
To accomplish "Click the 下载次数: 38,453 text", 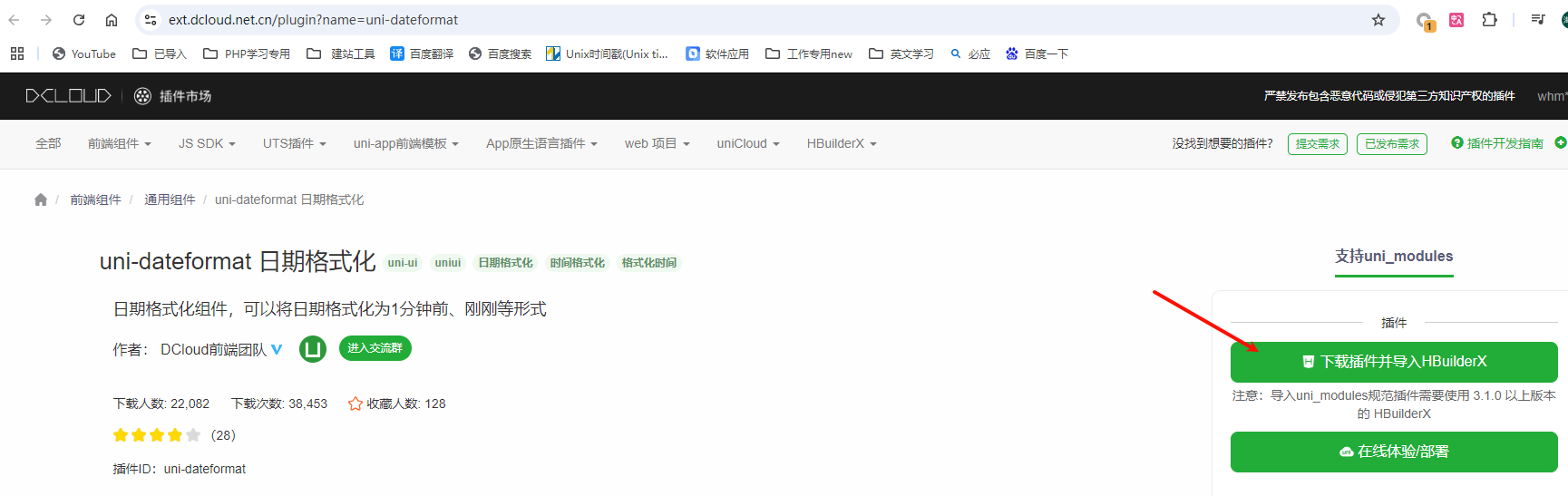I will [279, 404].
